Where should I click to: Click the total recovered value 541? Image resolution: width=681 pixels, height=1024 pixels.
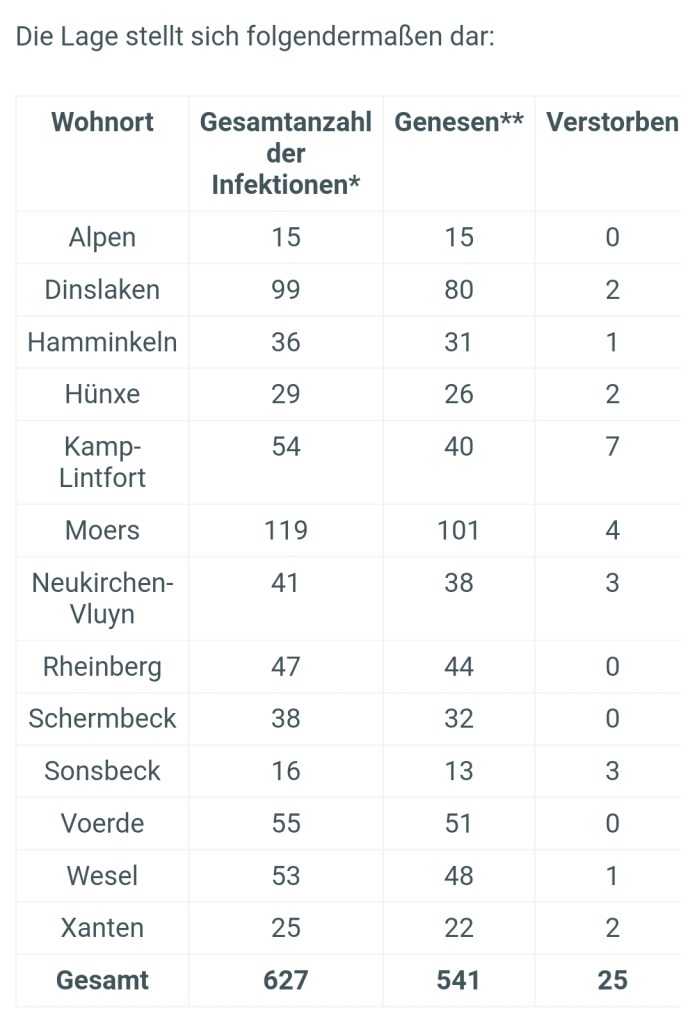click(459, 980)
